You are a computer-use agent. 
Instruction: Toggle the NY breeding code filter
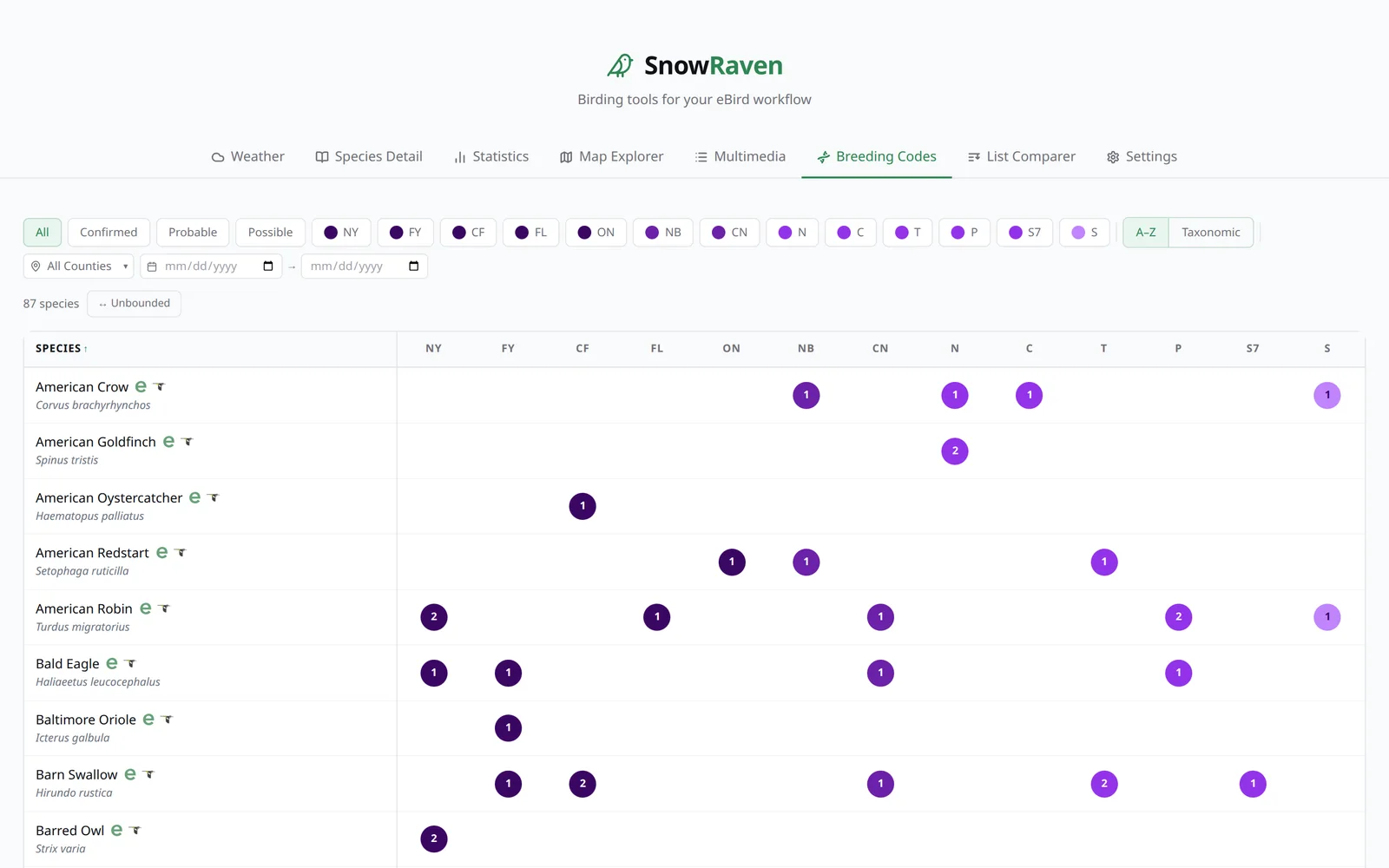(x=341, y=232)
